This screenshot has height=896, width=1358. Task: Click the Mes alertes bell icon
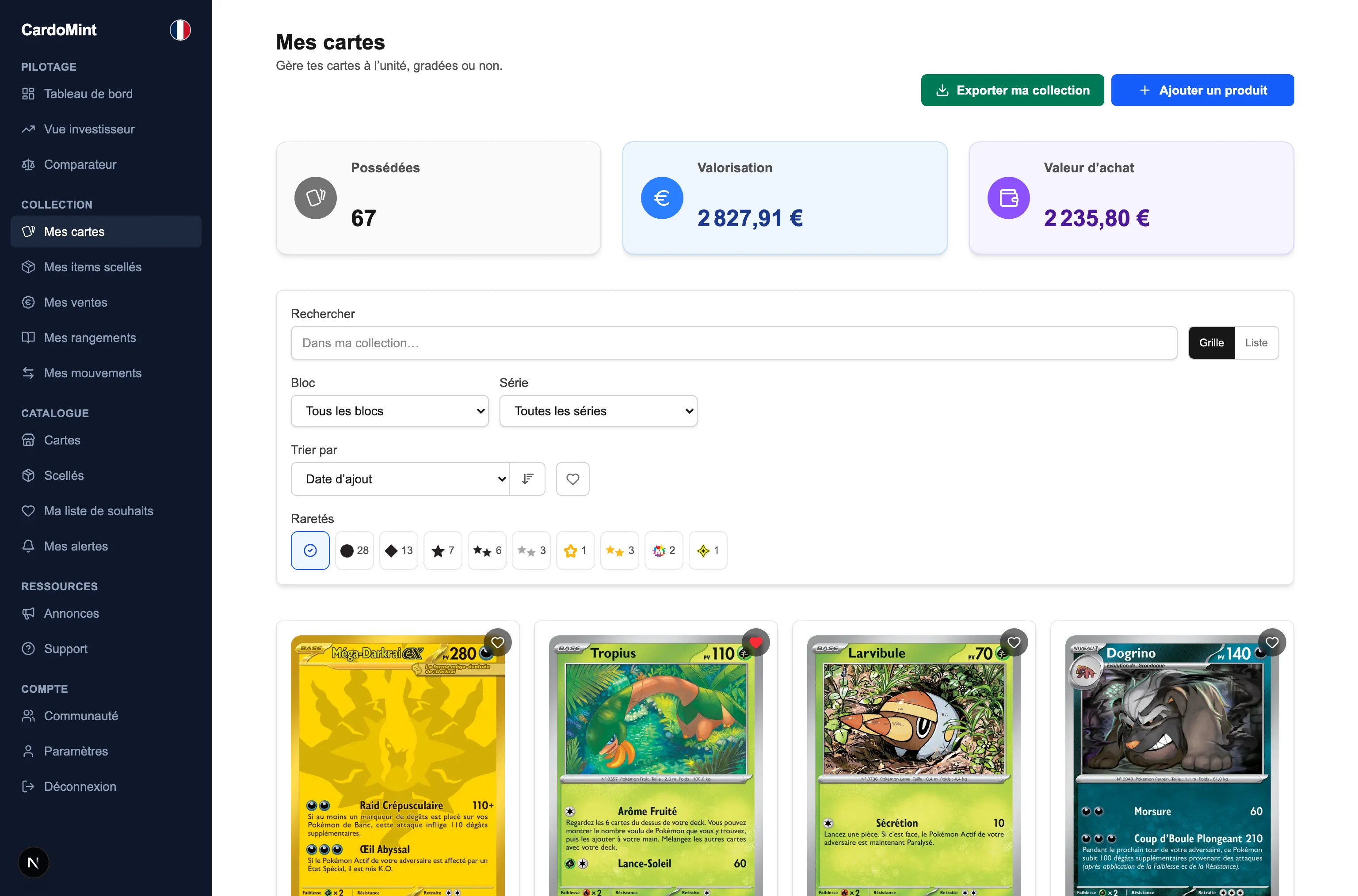(x=28, y=546)
